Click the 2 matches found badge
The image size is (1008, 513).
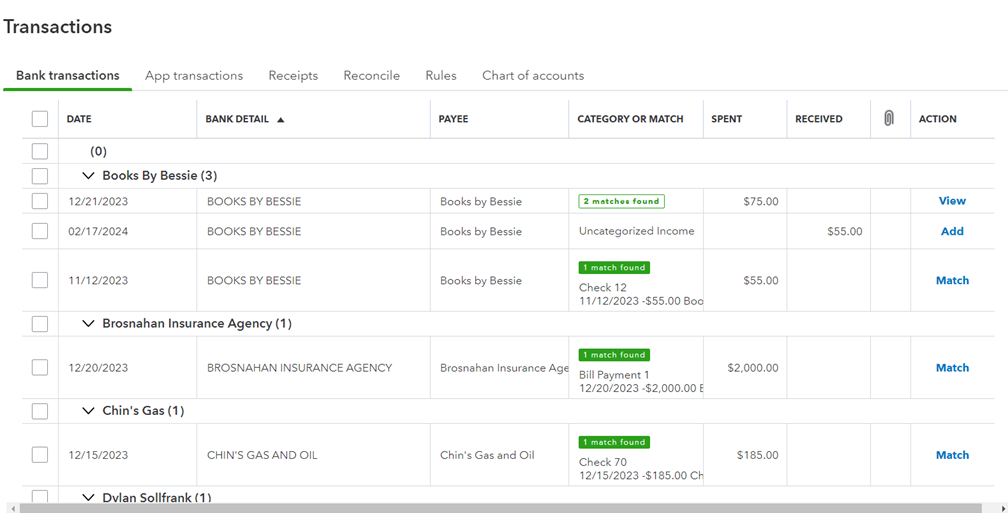tap(622, 201)
